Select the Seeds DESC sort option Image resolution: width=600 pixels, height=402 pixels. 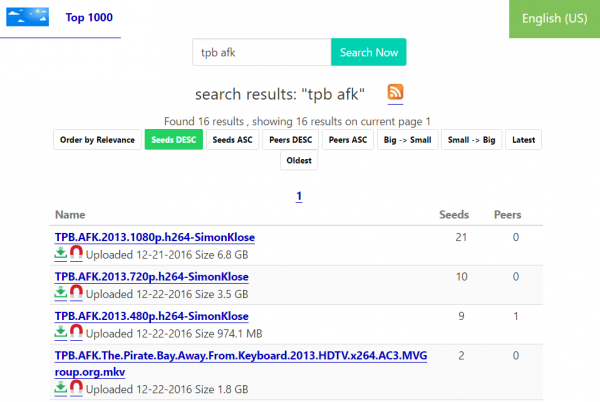click(x=174, y=140)
